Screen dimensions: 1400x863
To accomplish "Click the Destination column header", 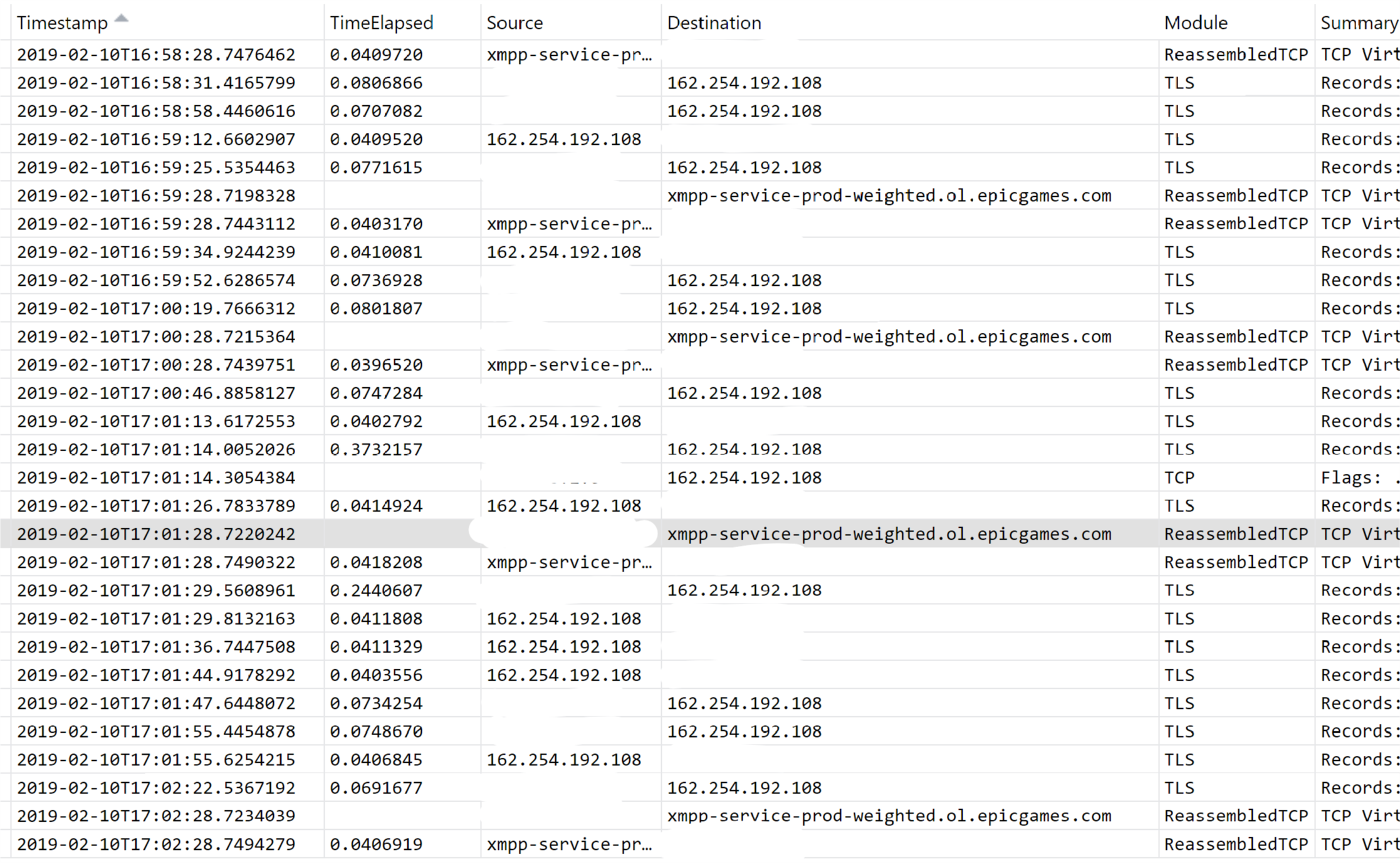I will [714, 23].
